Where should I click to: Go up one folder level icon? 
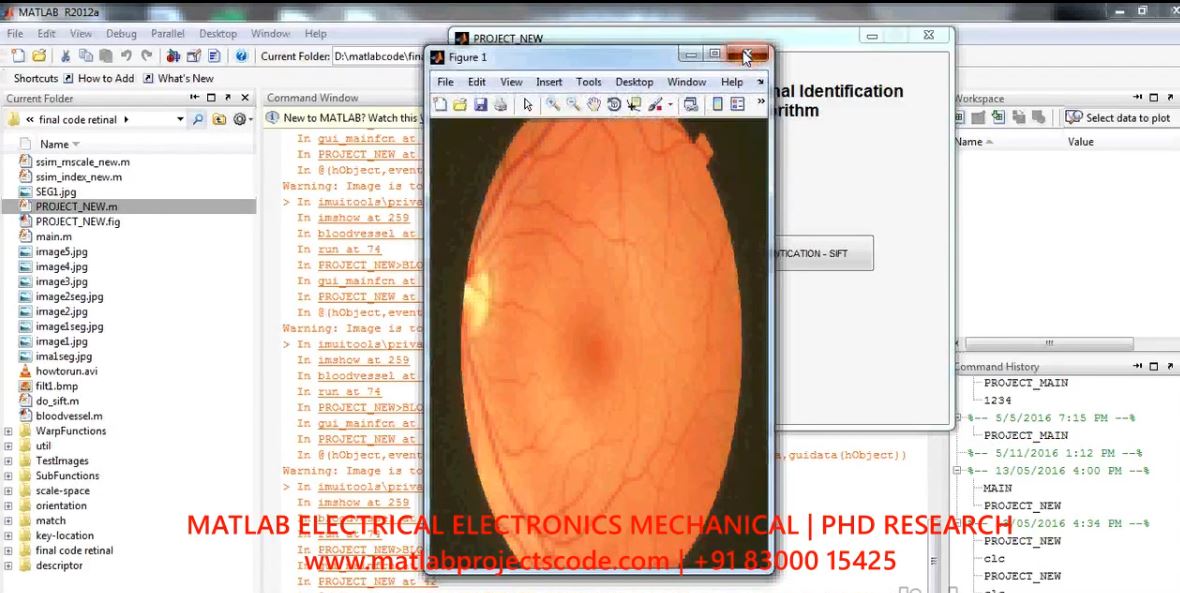[x=219, y=119]
